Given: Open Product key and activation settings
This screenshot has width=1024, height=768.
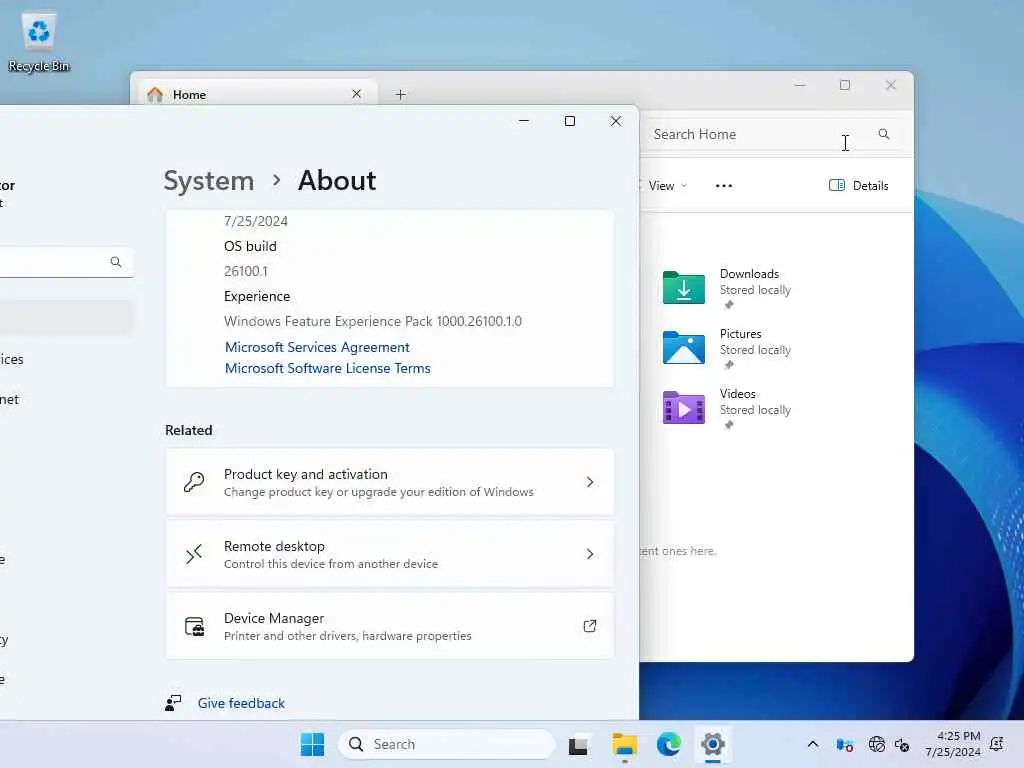Looking at the screenshot, I should coord(390,482).
